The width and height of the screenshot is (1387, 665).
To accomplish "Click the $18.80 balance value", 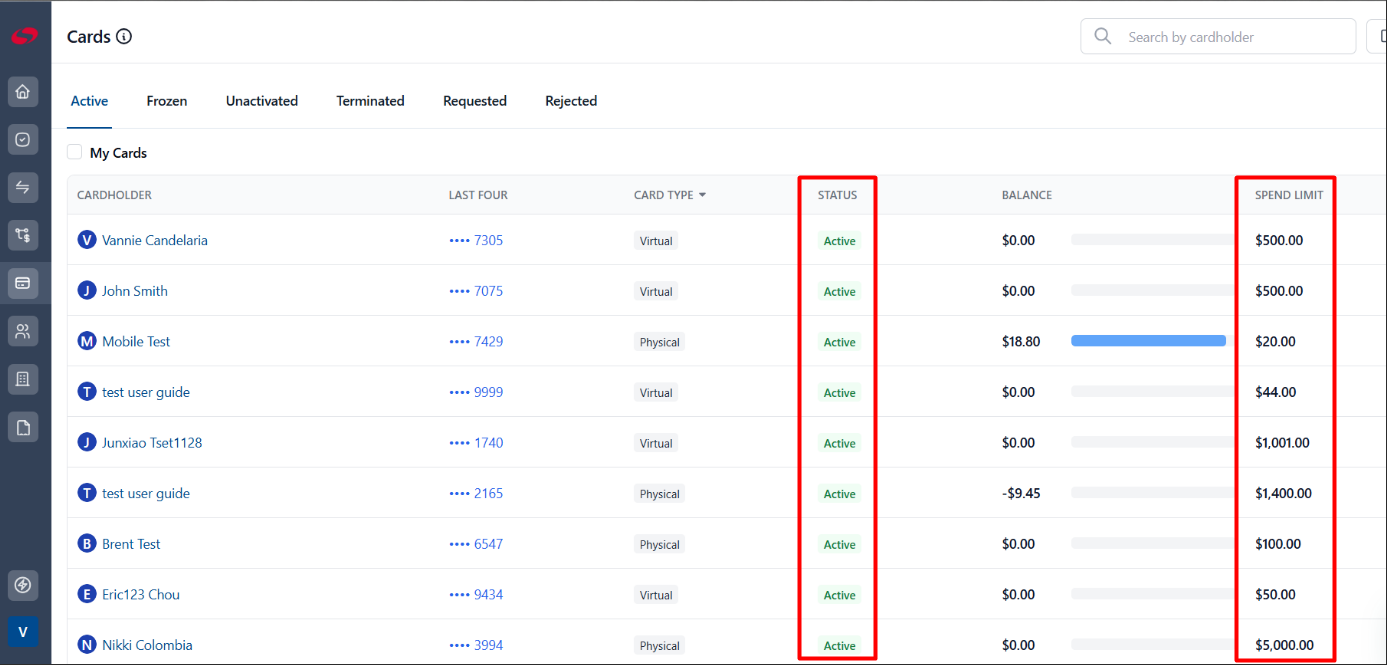I will [x=1021, y=341].
